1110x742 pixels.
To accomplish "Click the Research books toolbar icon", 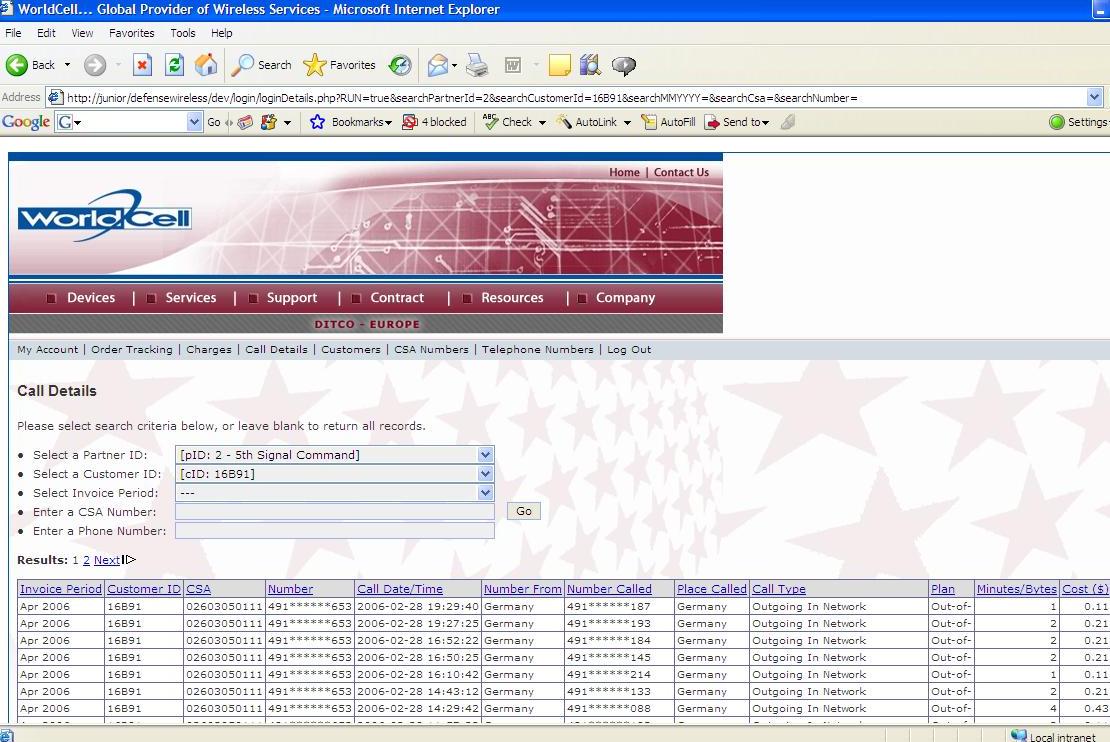I will point(590,65).
